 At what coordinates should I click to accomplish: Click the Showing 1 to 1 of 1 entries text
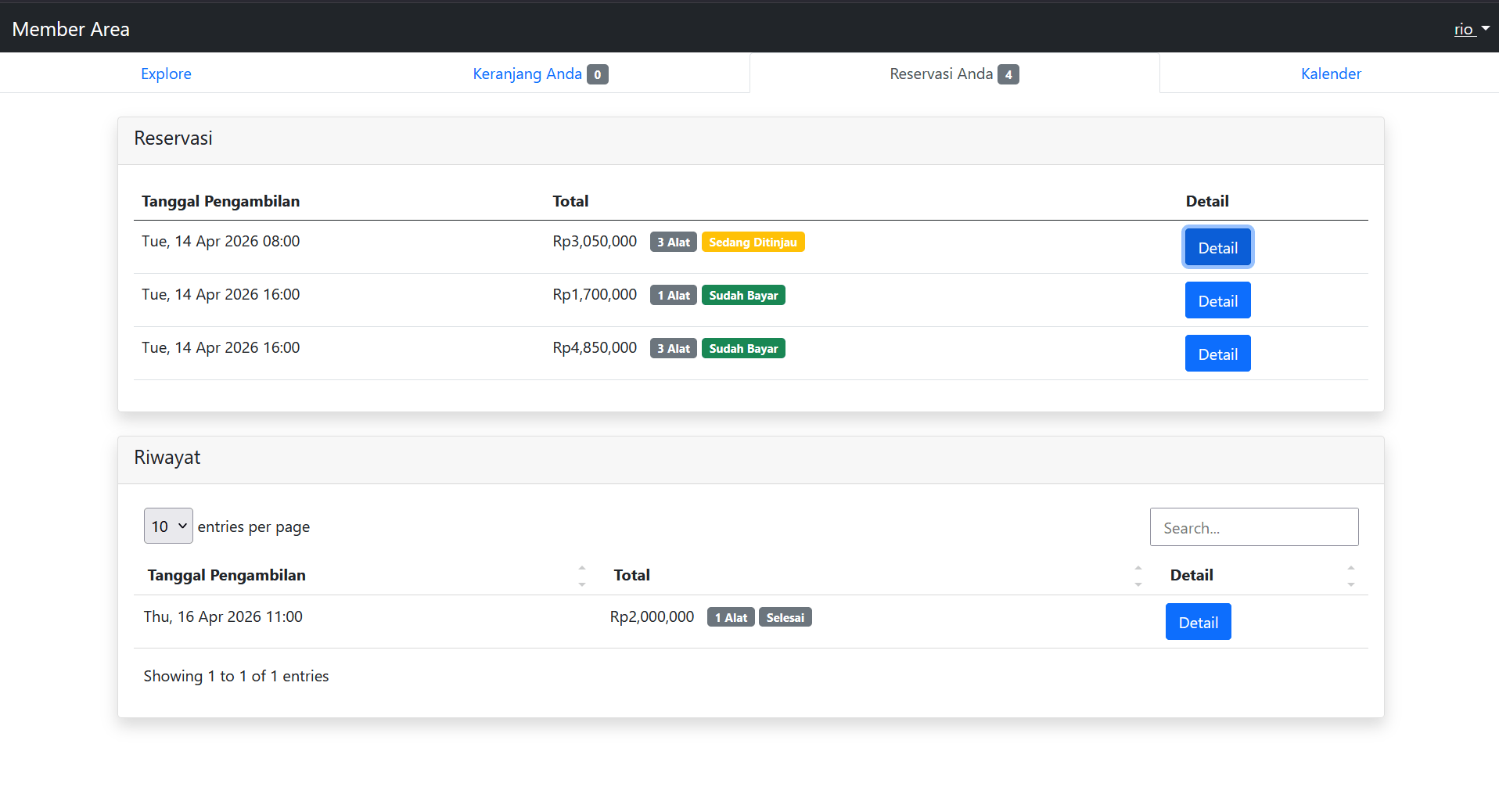[x=236, y=676]
